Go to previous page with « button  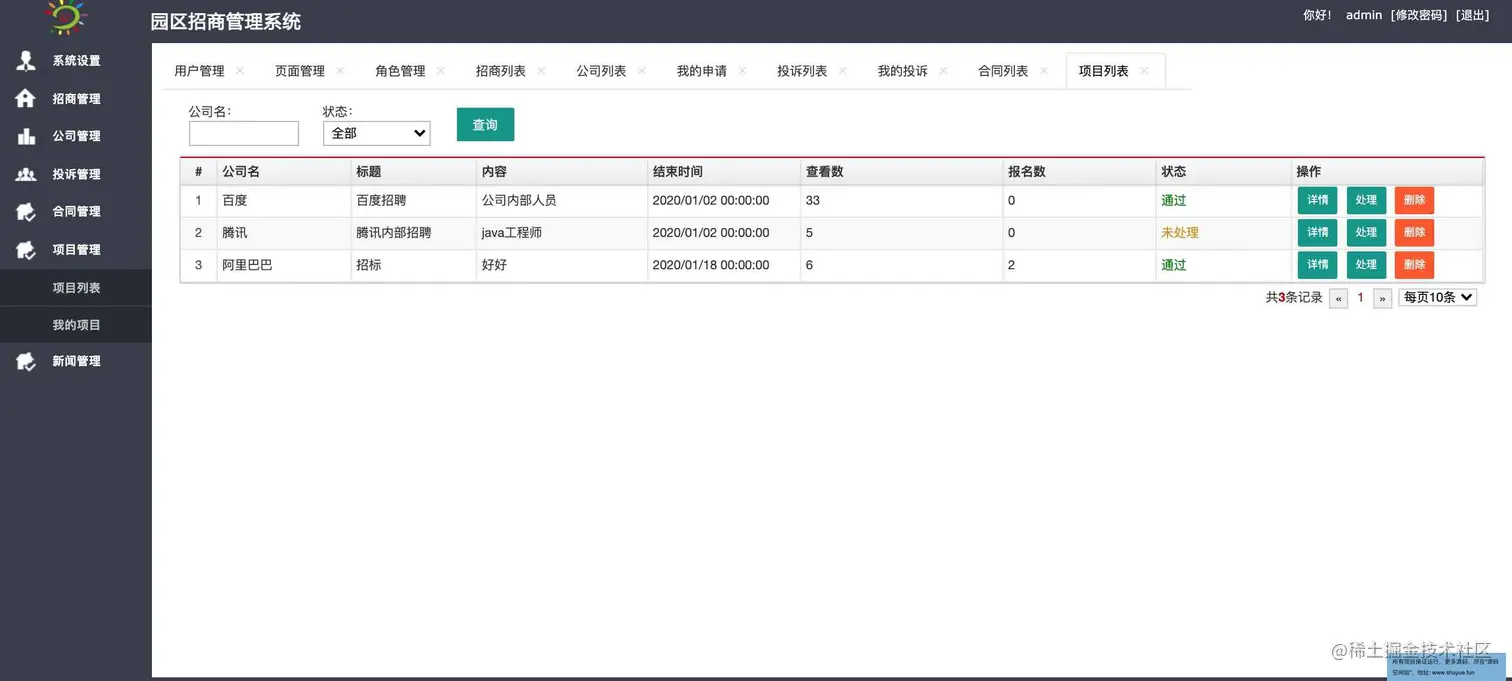1338,298
